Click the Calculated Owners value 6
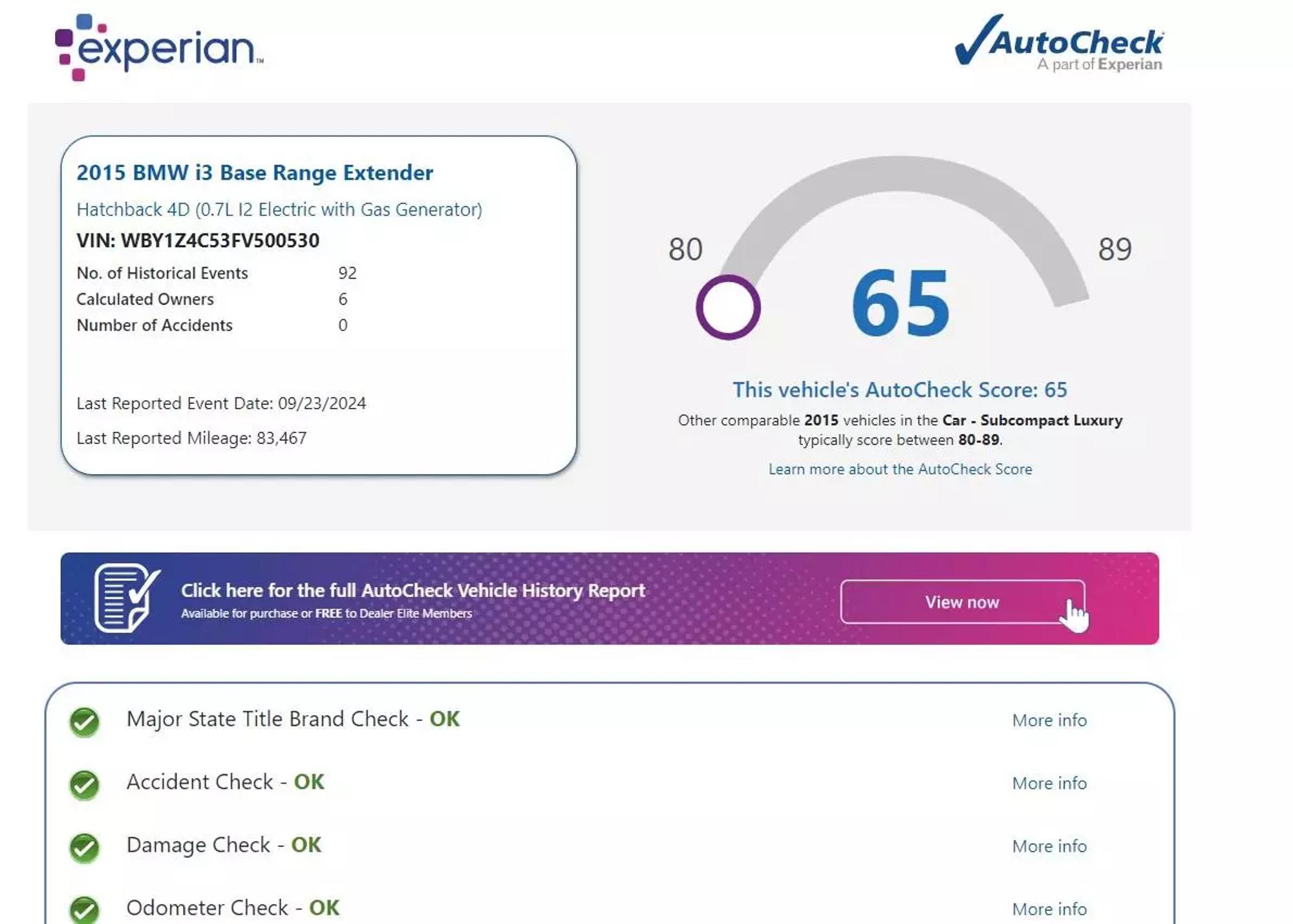 pyautogui.click(x=343, y=299)
